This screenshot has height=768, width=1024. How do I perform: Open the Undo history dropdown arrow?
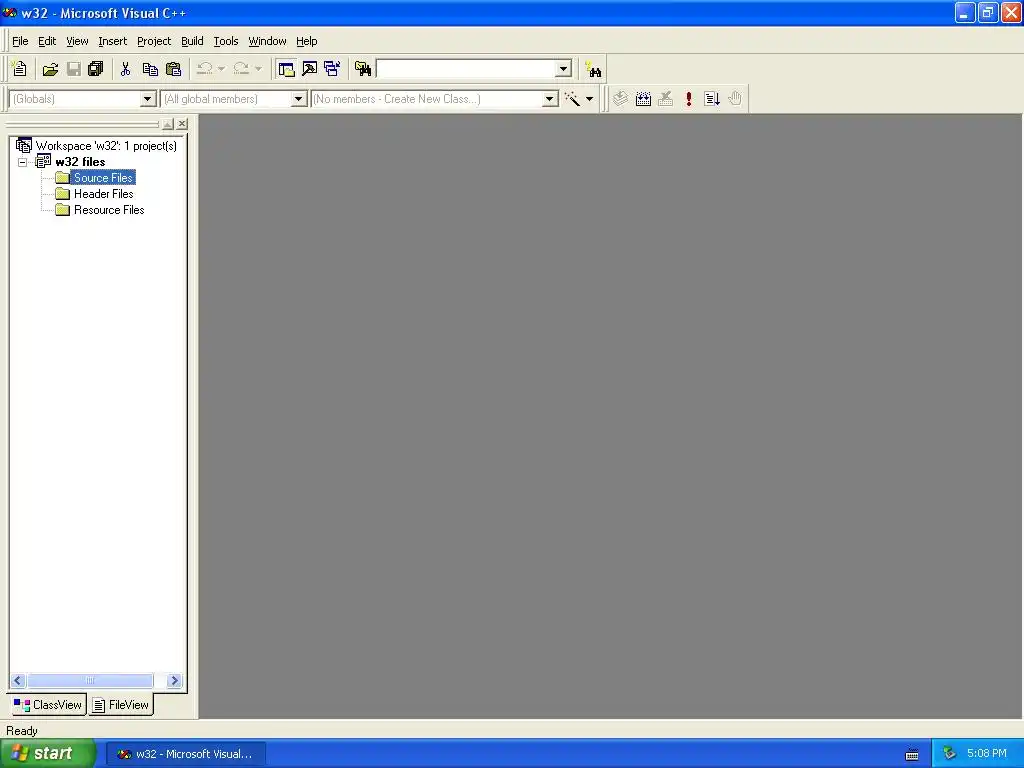pyautogui.click(x=221, y=69)
